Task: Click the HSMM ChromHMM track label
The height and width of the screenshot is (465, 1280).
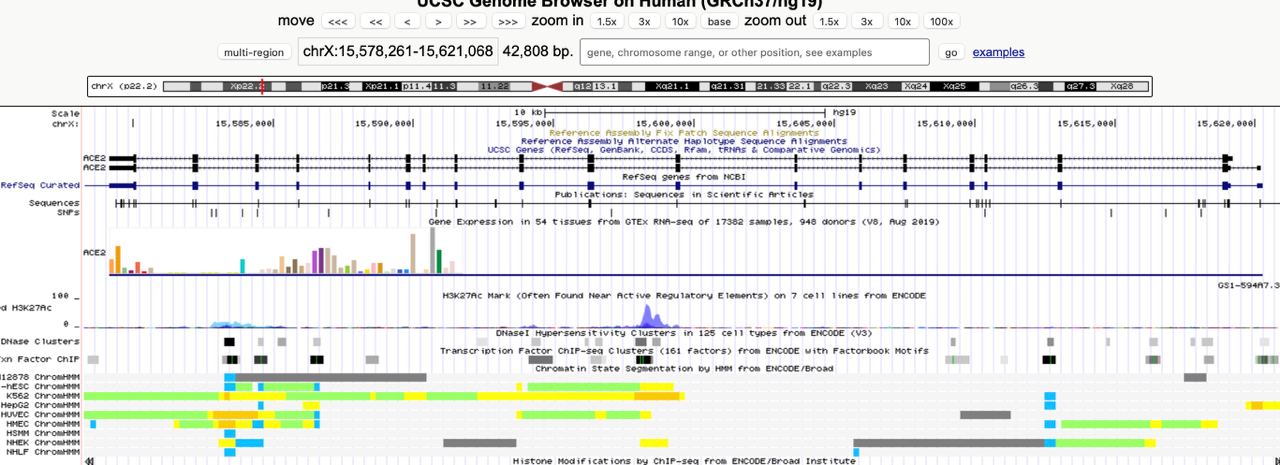Action: 43,433
